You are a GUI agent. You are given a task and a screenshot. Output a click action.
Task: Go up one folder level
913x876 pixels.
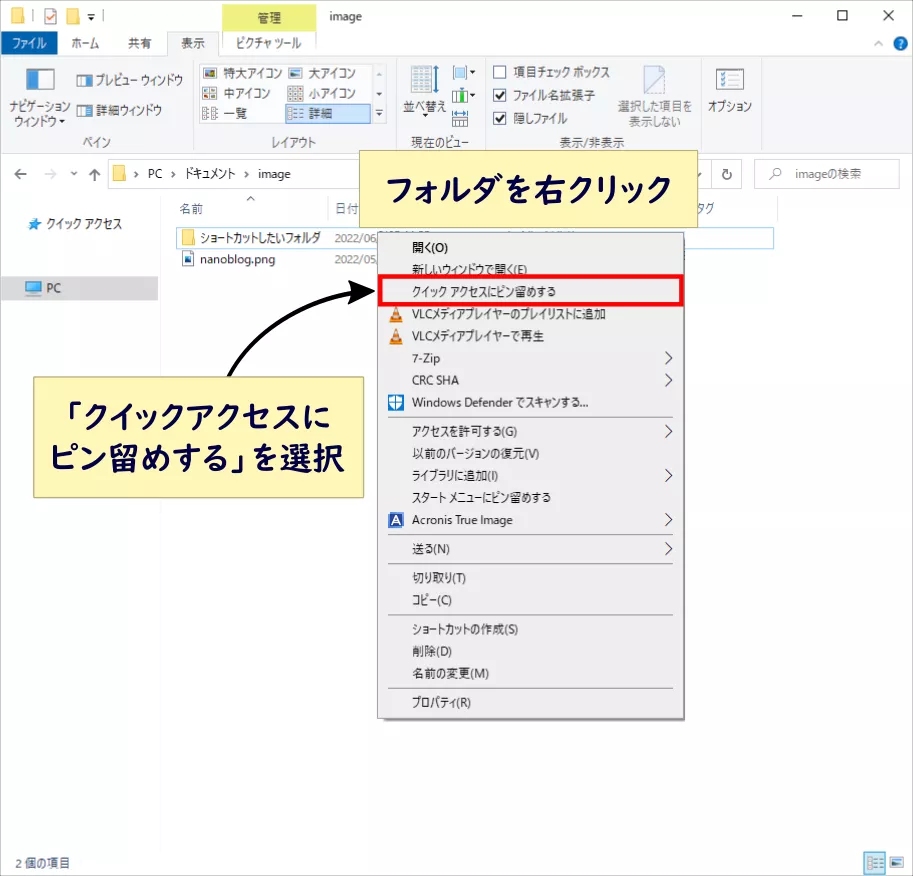click(x=94, y=174)
